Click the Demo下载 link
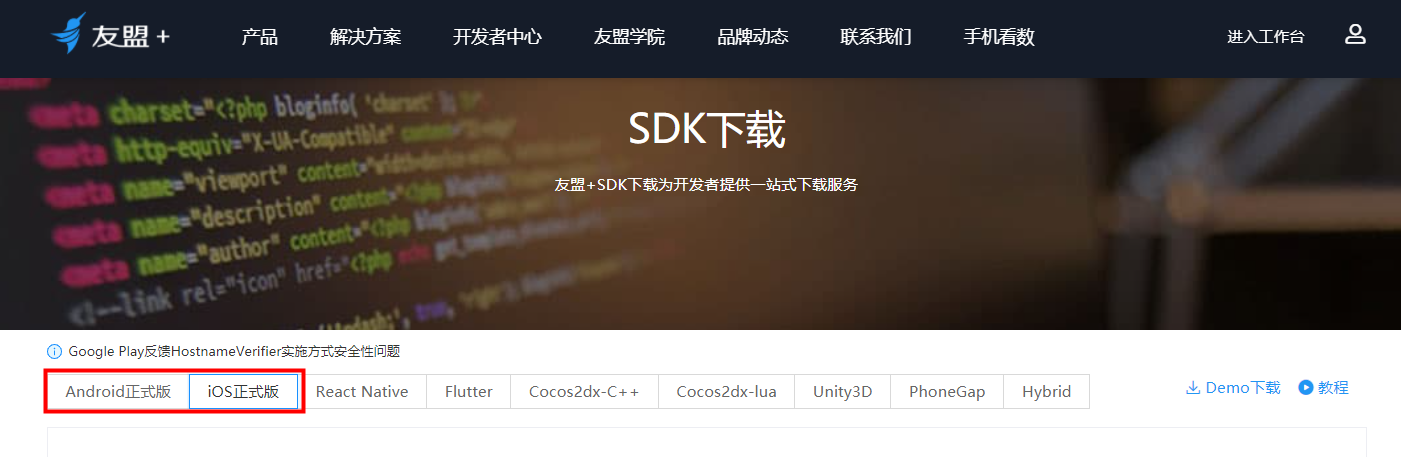 pyautogui.click(x=1243, y=387)
